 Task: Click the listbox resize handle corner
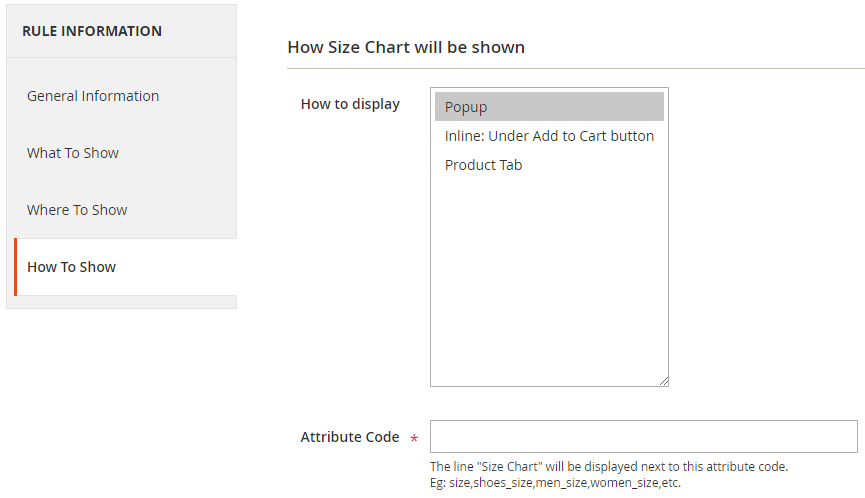click(663, 381)
